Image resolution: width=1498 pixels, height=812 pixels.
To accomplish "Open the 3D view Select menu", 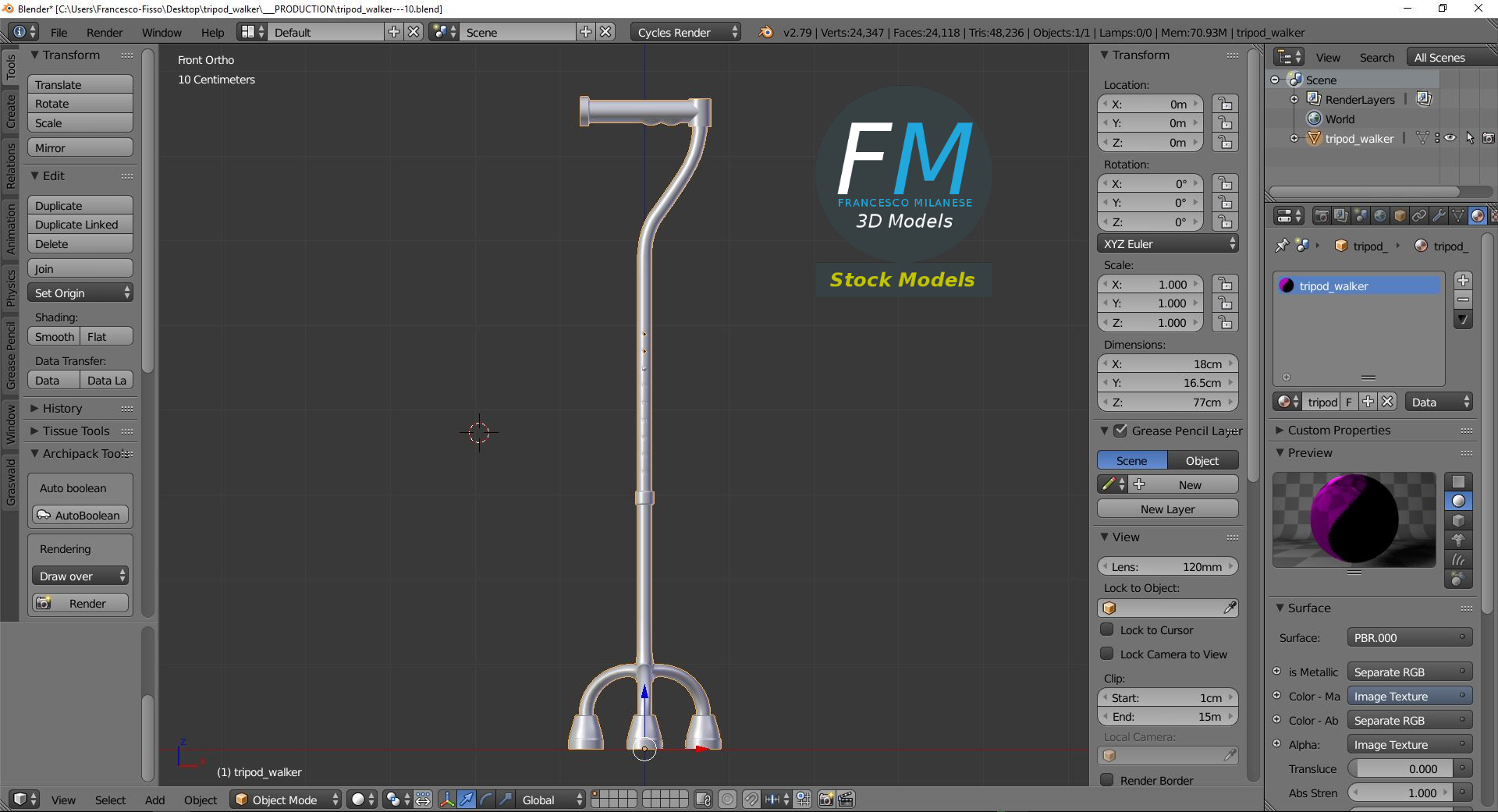I will click(110, 800).
